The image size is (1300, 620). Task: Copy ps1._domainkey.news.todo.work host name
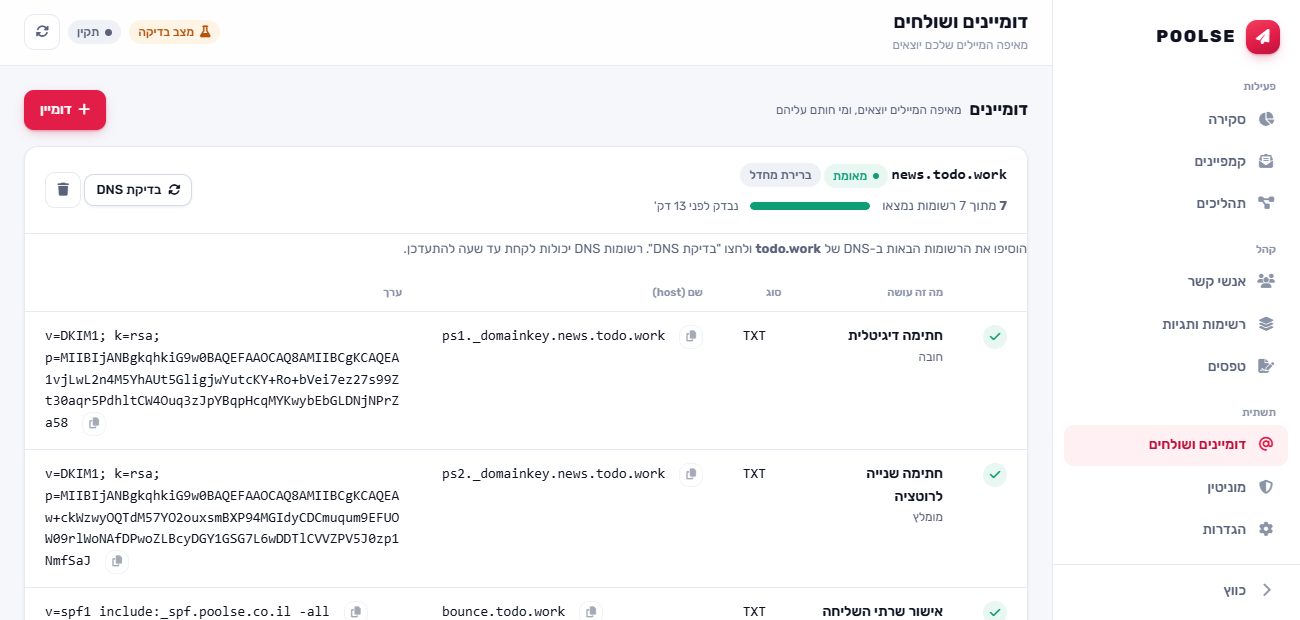(x=691, y=336)
